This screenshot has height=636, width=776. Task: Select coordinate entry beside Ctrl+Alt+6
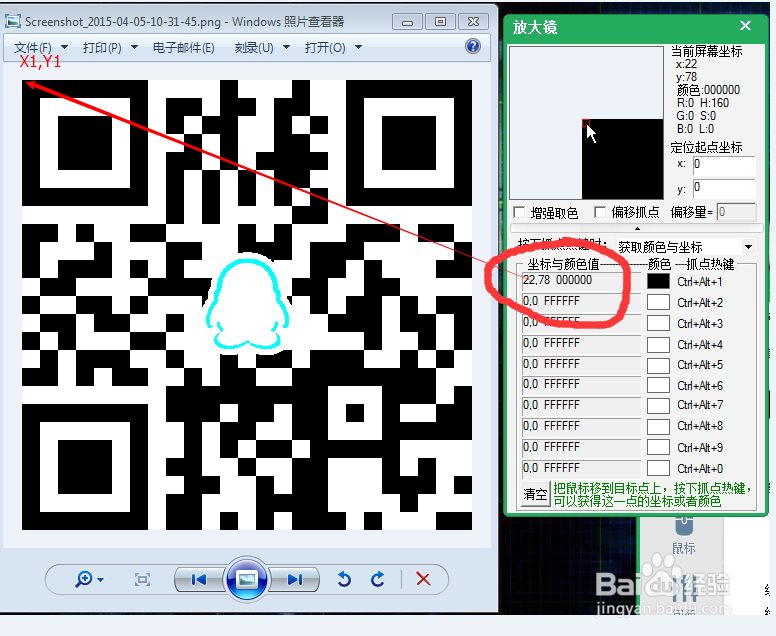pos(581,385)
